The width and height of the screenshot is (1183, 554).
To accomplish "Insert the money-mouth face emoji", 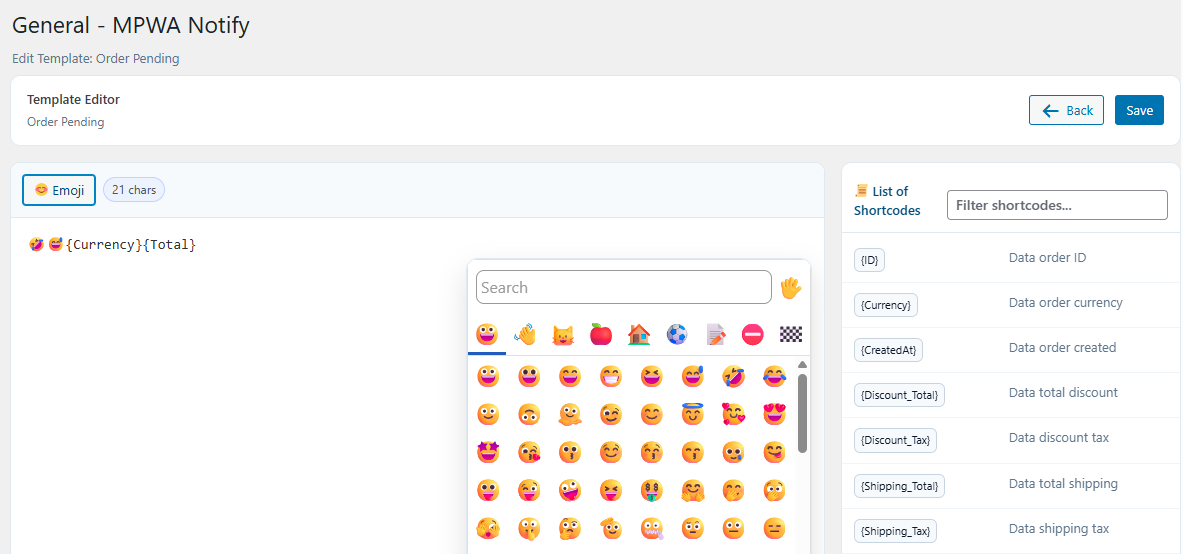I will click(x=651, y=491).
